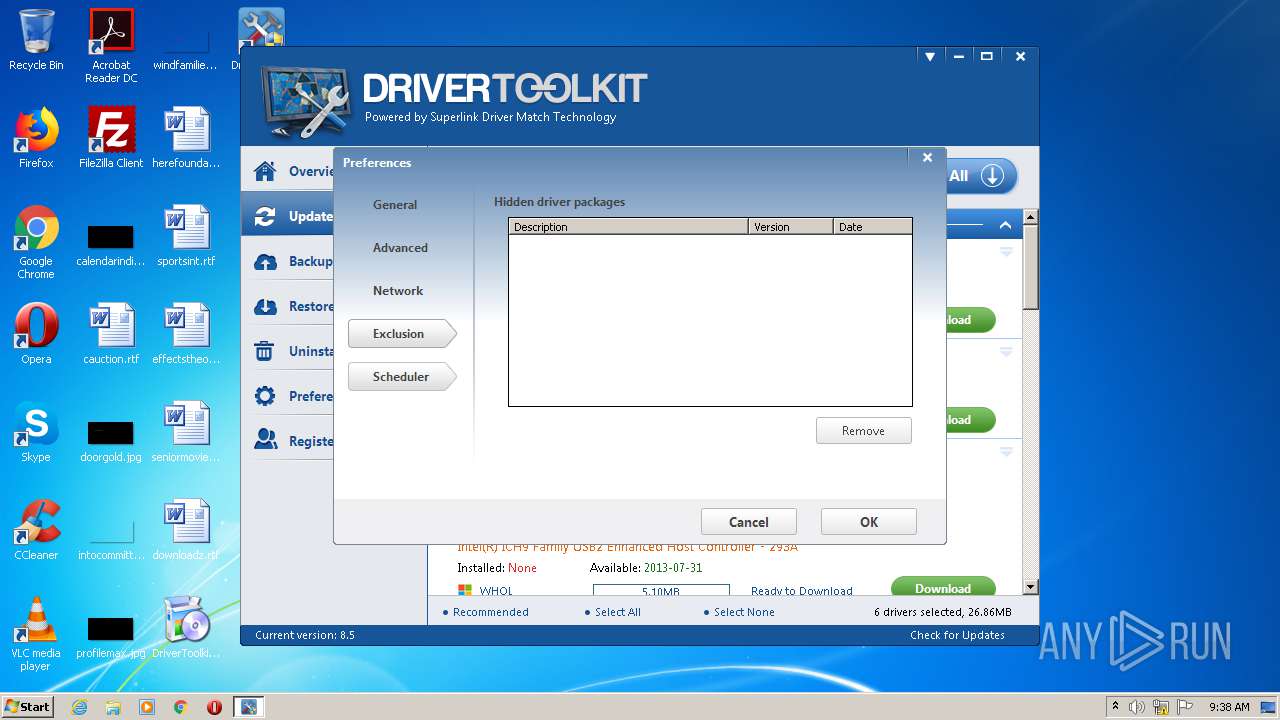
Task: Open CCleaner desktop shortcut
Action: 36,530
